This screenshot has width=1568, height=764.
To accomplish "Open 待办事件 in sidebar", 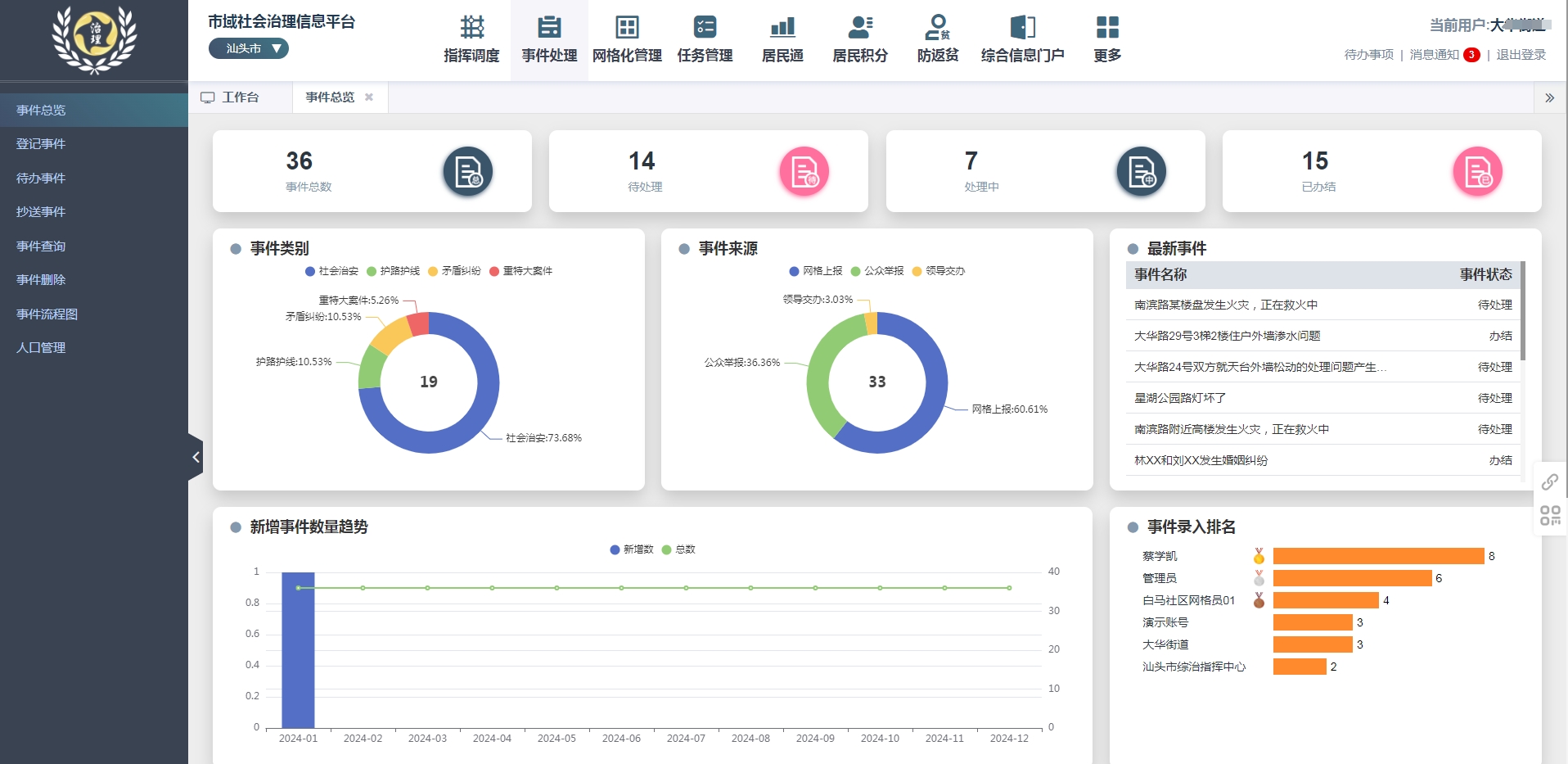I will click(x=94, y=178).
